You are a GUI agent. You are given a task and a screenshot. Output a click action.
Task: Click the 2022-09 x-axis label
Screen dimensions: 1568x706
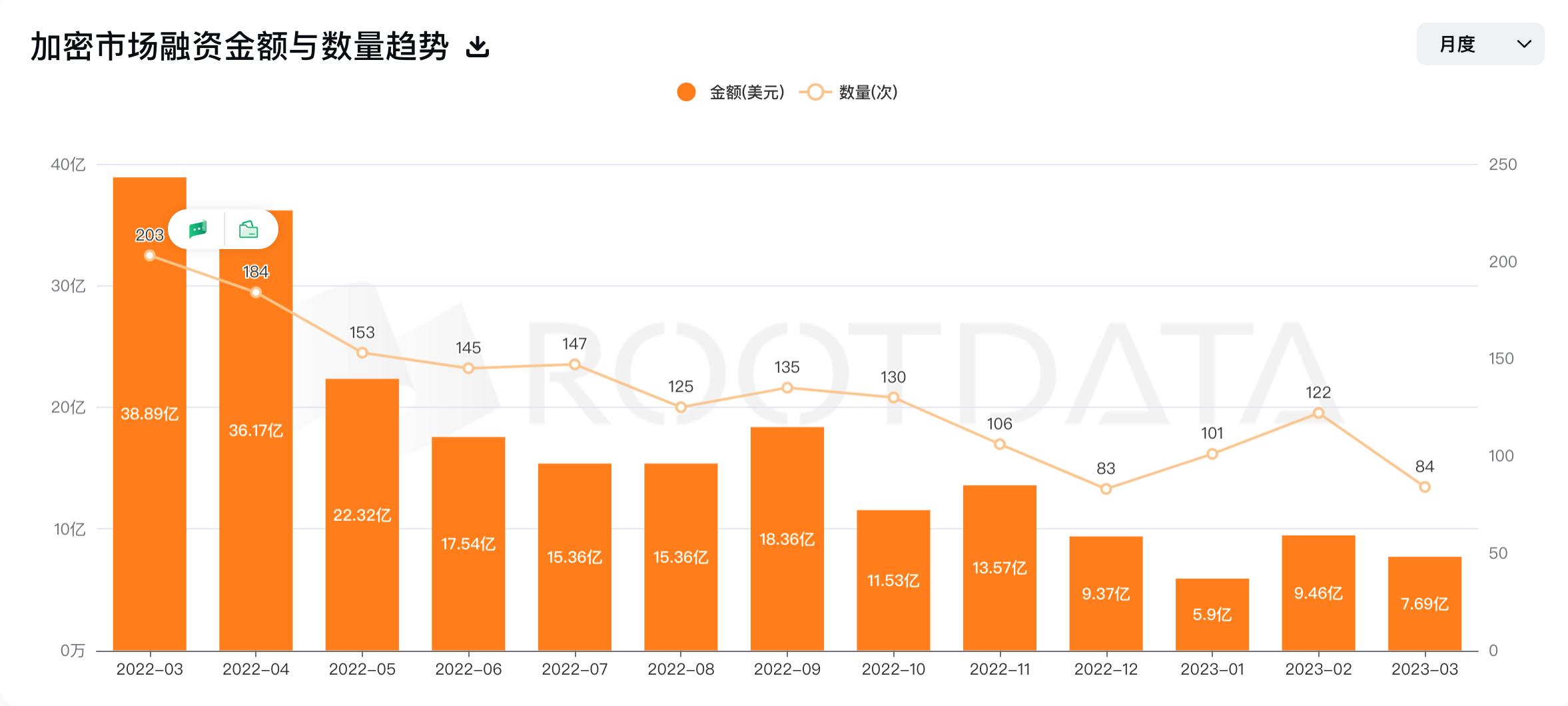[x=787, y=669]
